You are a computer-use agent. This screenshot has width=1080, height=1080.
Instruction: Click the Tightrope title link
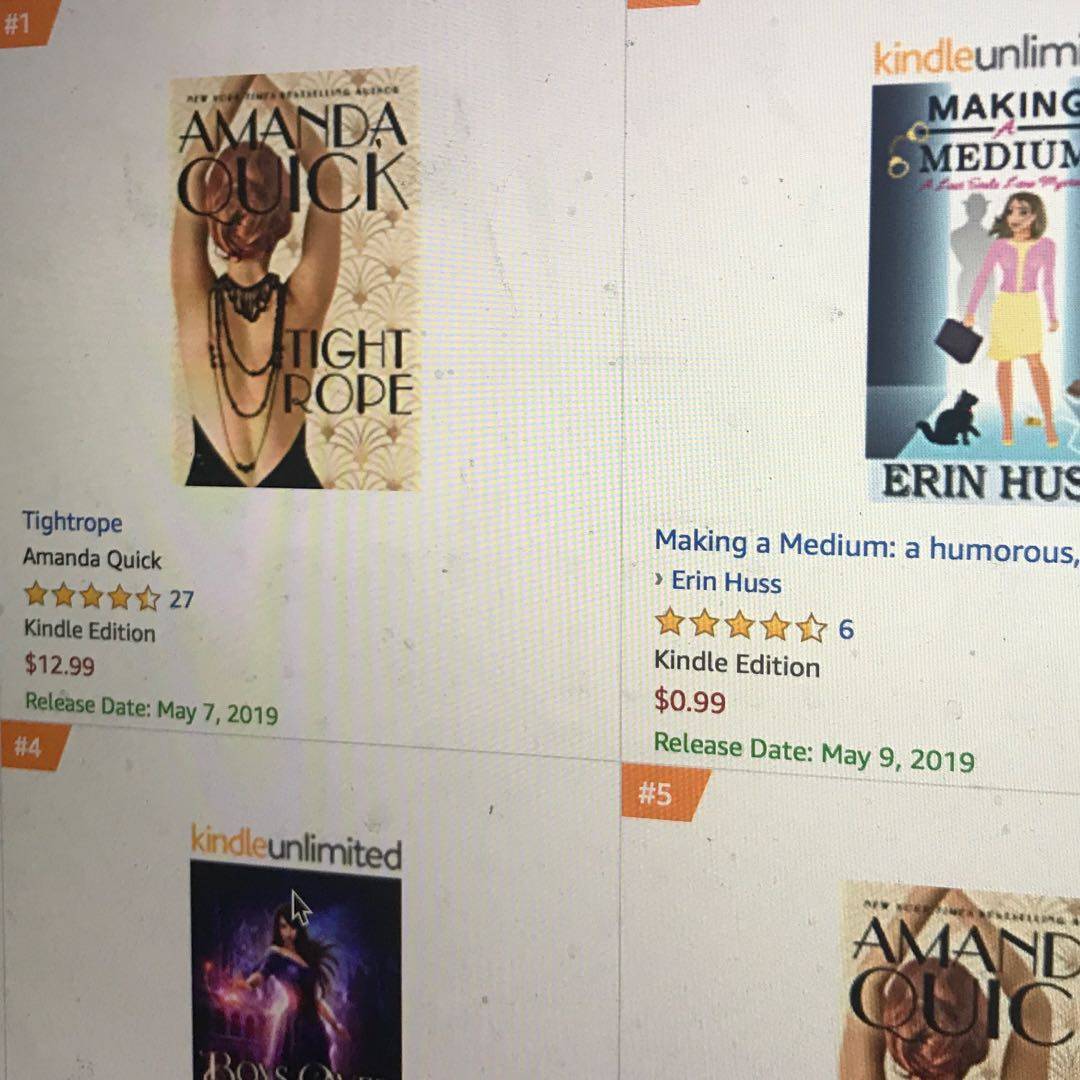(72, 522)
